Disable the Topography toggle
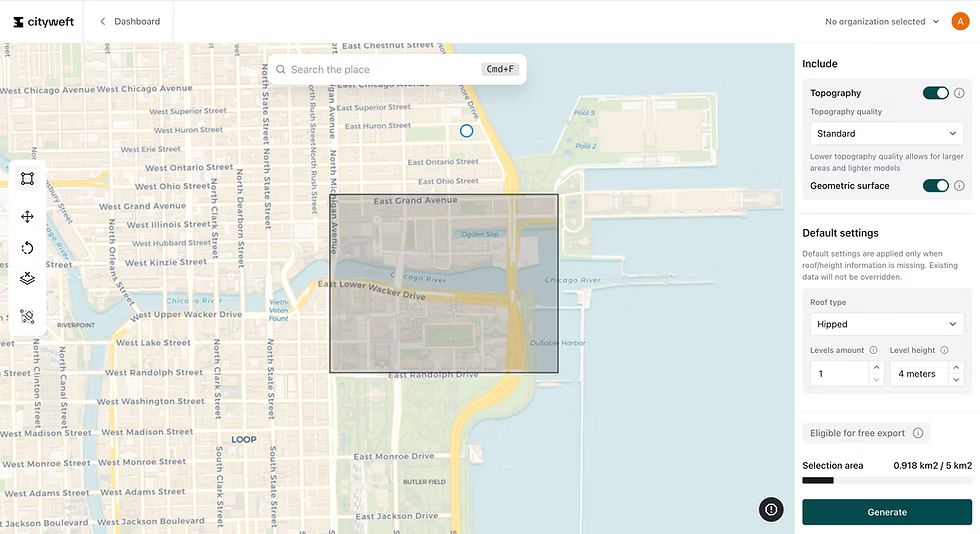The width and height of the screenshot is (980, 534). [x=935, y=93]
